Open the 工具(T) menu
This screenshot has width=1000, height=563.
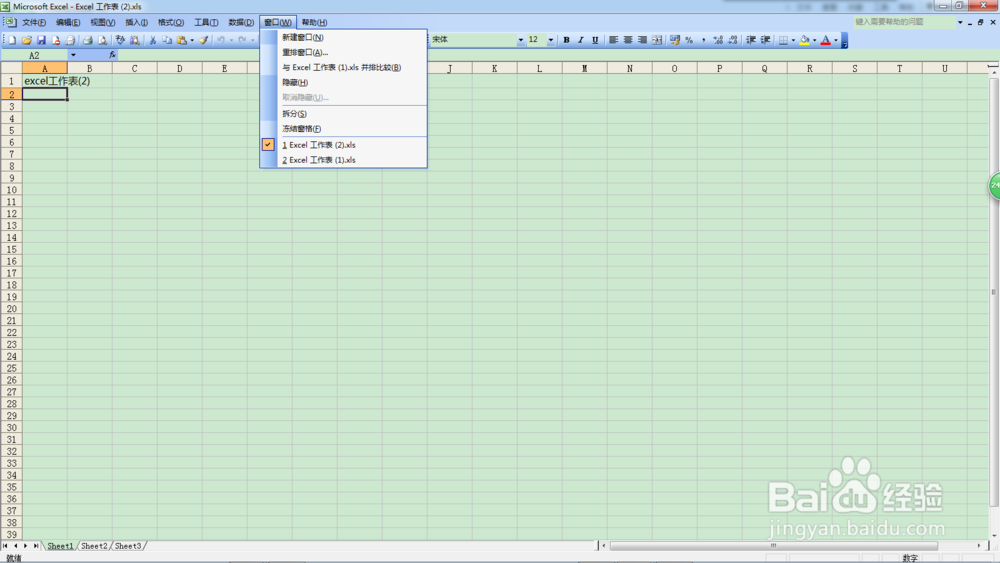click(206, 22)
